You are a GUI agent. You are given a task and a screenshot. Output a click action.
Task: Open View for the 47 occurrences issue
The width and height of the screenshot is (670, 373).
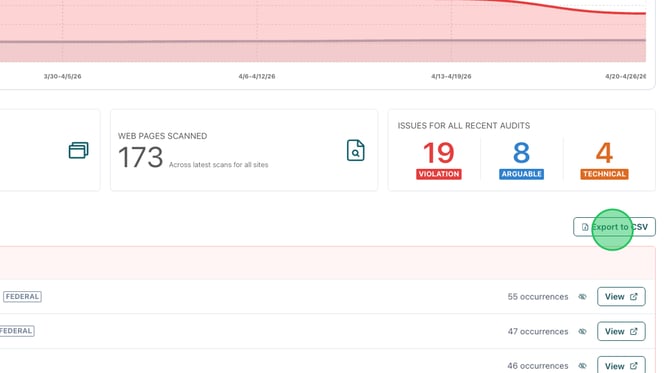621,331
